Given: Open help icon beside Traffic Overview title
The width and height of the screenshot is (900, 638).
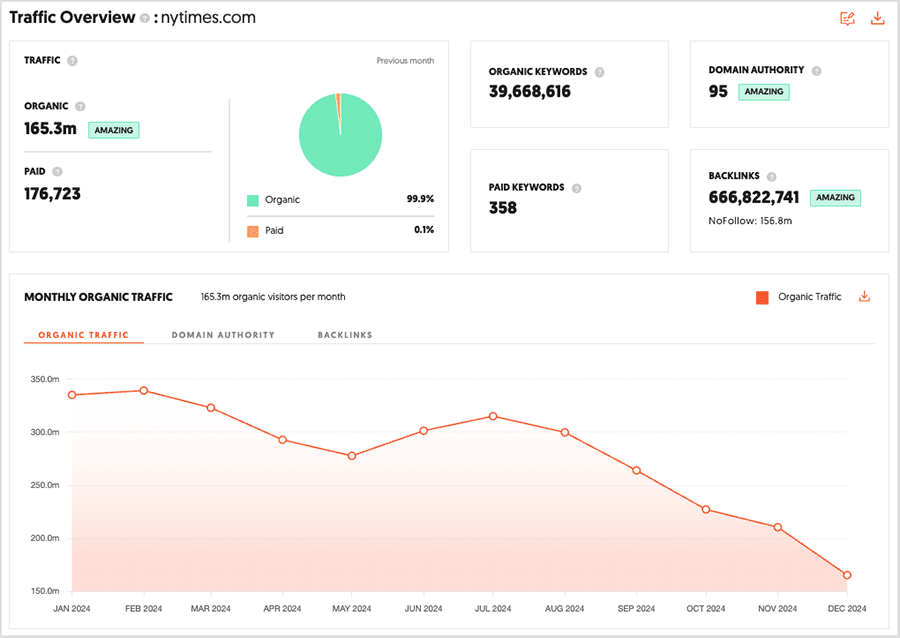Looking at the screenshot, I should (145, 18).
